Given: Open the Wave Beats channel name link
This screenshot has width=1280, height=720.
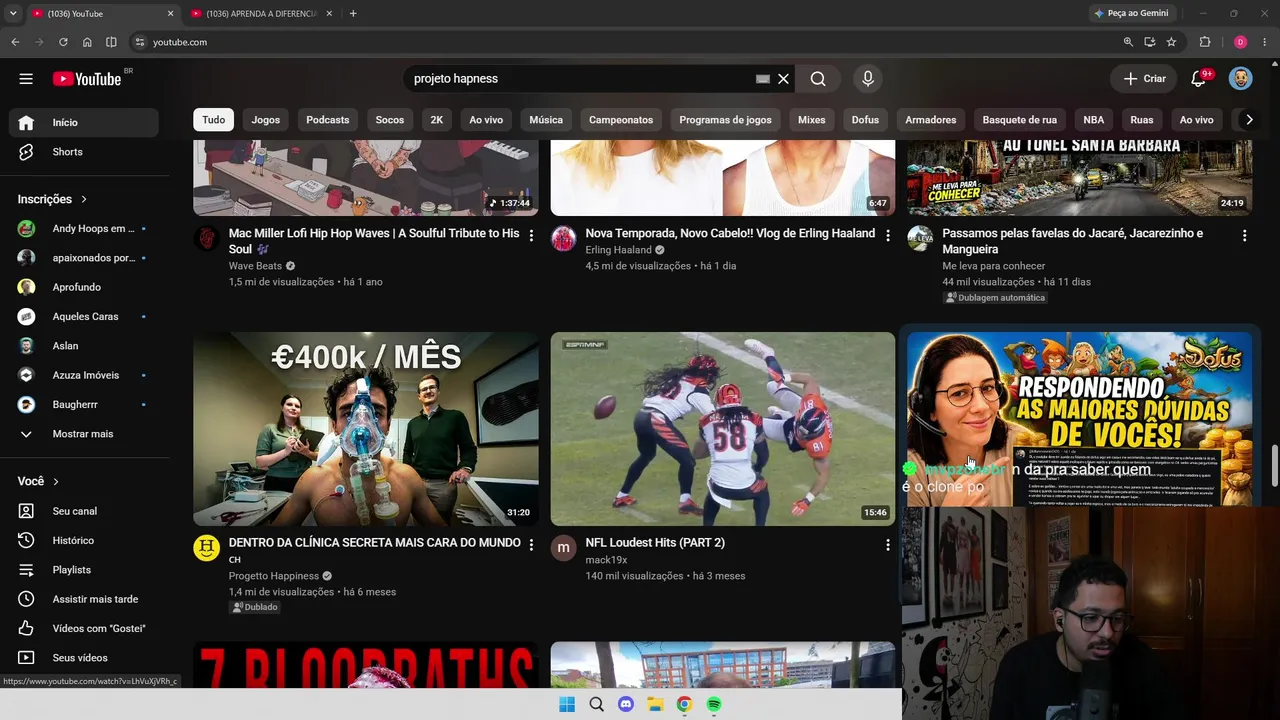Looking at the screenshot, I should tap(255, 266).
